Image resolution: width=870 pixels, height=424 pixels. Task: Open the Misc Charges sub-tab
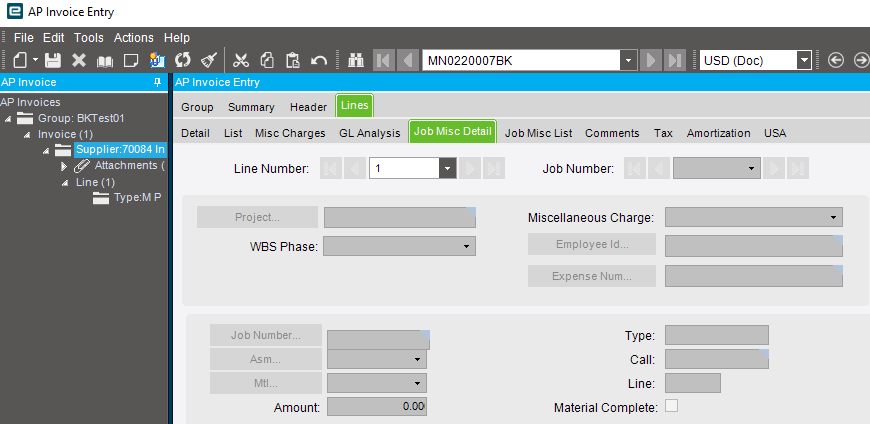290,133
